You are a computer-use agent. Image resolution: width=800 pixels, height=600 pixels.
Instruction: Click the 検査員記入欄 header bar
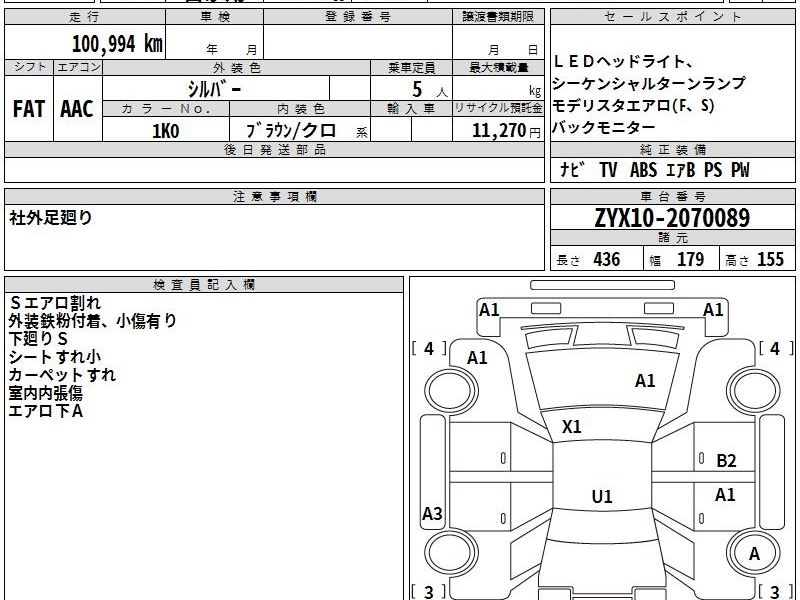click(204, 285)
